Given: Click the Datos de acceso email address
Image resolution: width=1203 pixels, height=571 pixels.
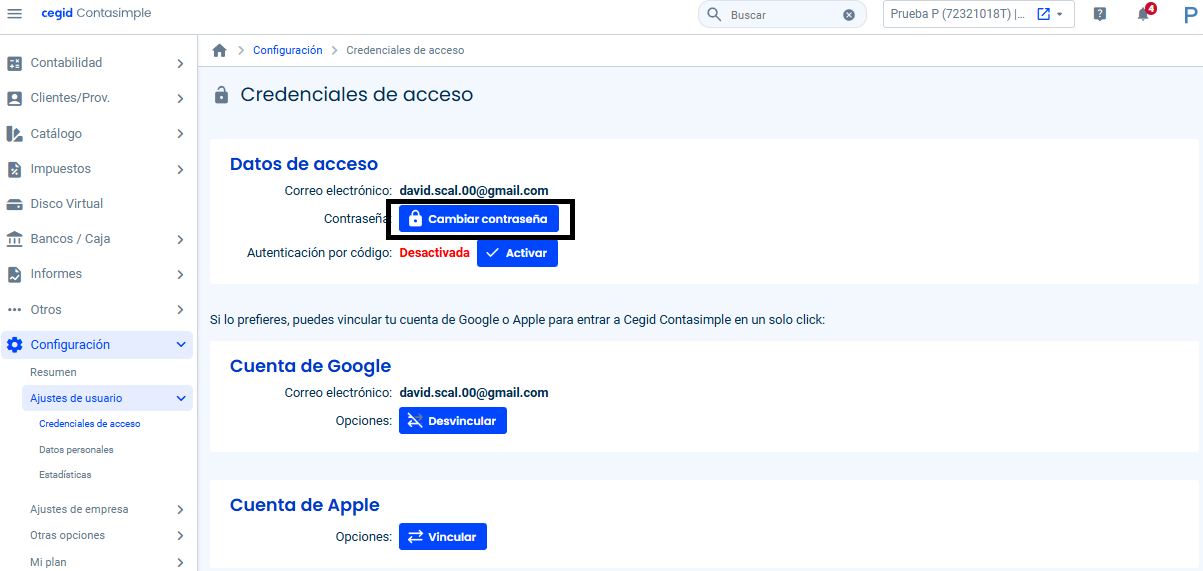Looking at the screenshot, I should click(474, 190).
